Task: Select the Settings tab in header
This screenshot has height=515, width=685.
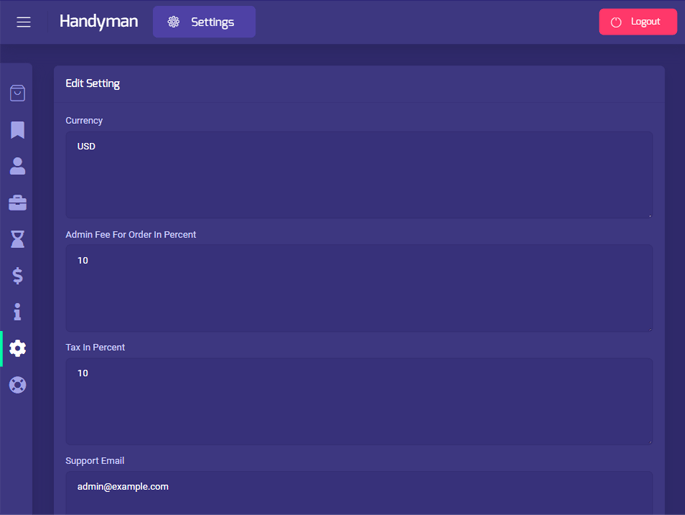Action: pyautogui.click(x=204, y=22)
